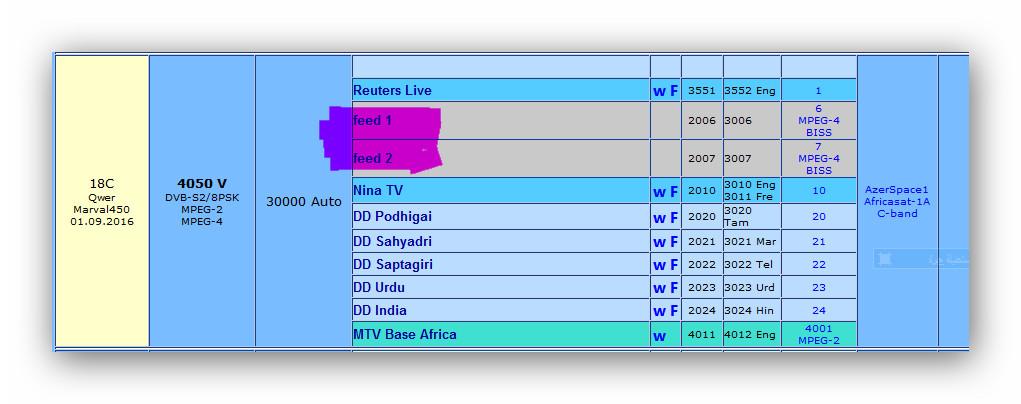Open the DD India channel link

[379, 310]
